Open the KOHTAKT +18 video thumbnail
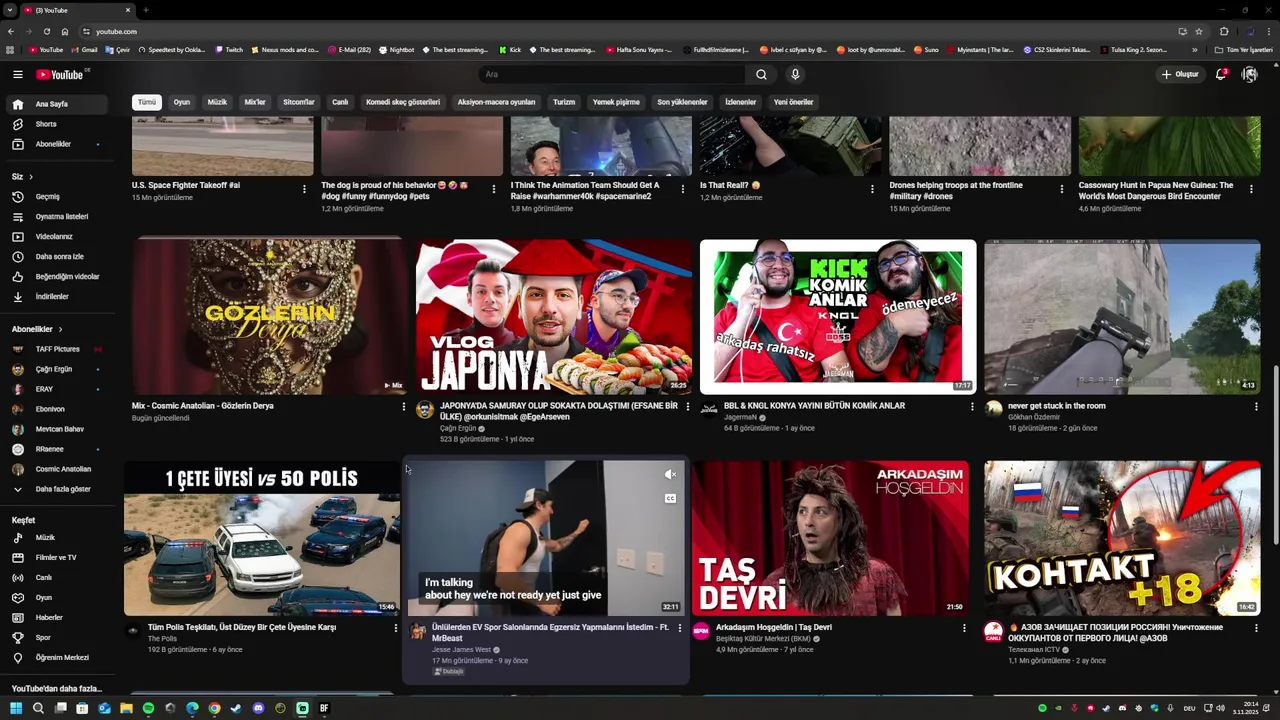This screenshot has width=1280, height=720. (x=1122, y=538)
